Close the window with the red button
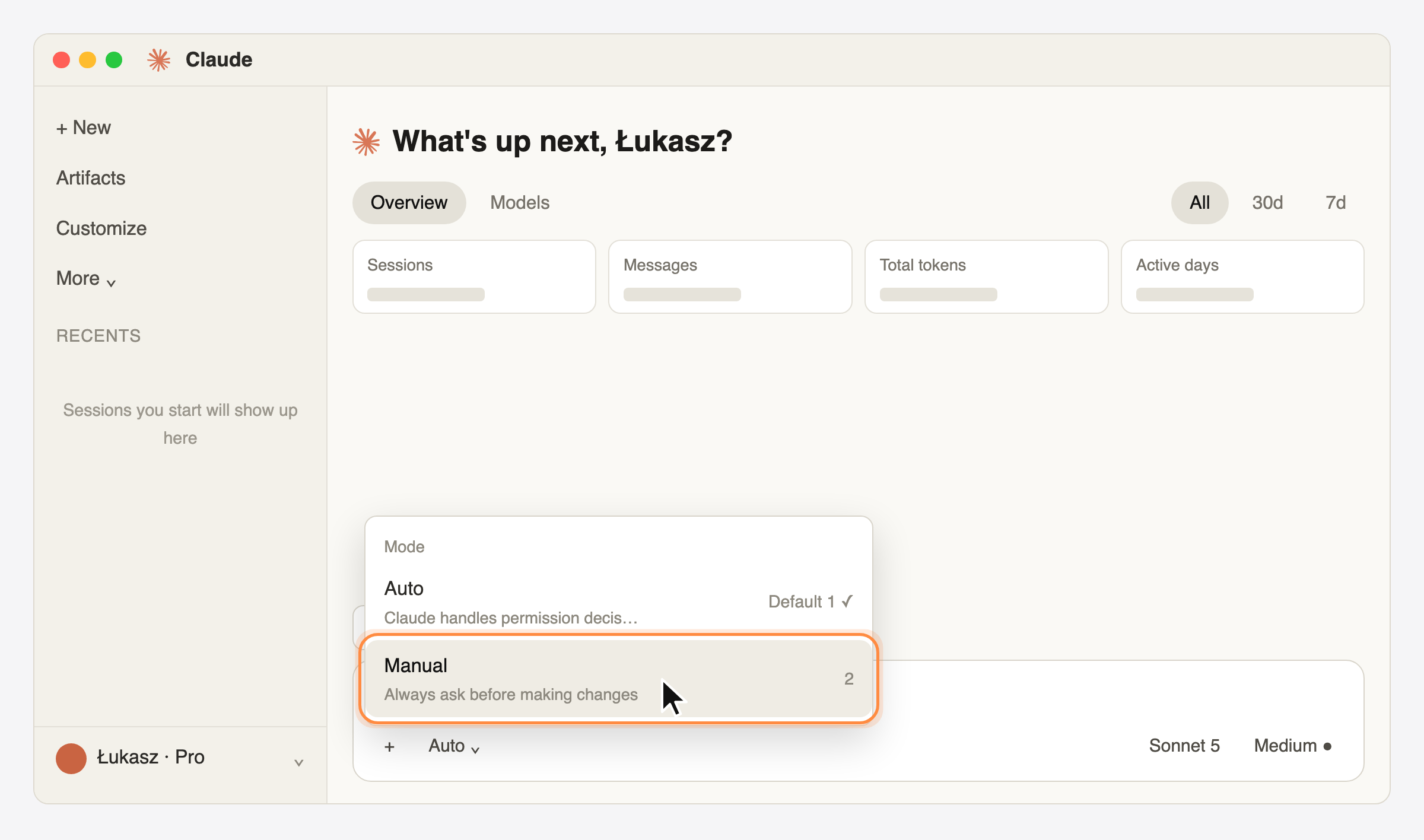 pyautogui.click(x=62, y=60)
